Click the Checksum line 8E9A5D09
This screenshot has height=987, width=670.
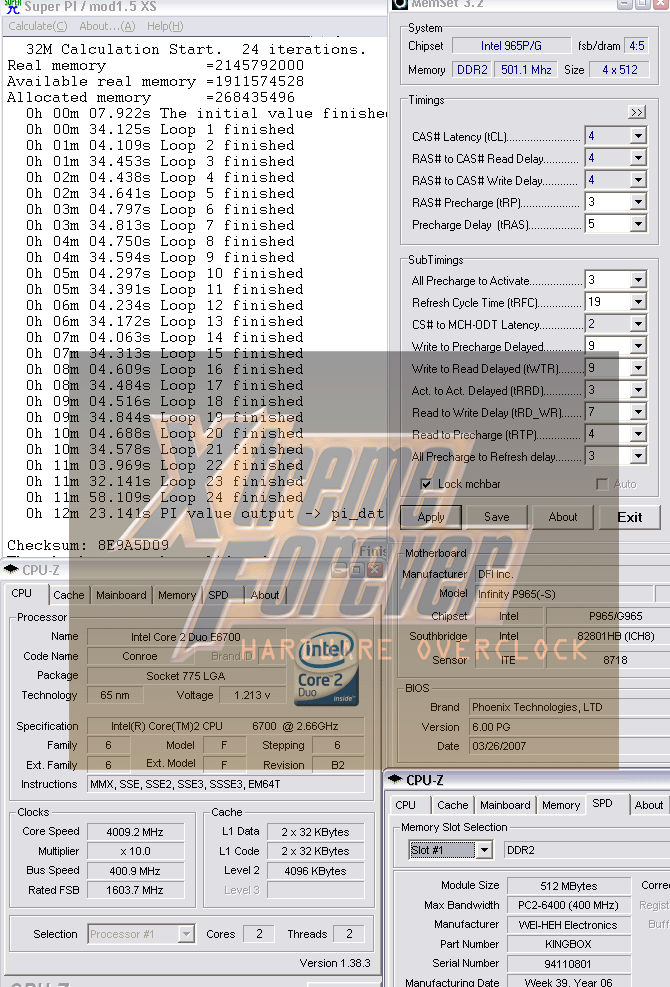pos(88,545)
